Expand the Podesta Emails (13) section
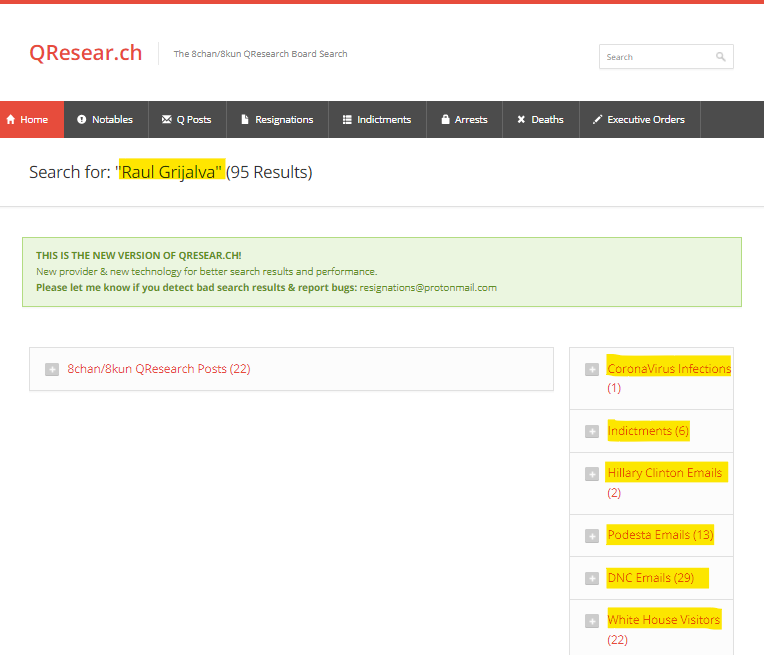 pos(592,536)
